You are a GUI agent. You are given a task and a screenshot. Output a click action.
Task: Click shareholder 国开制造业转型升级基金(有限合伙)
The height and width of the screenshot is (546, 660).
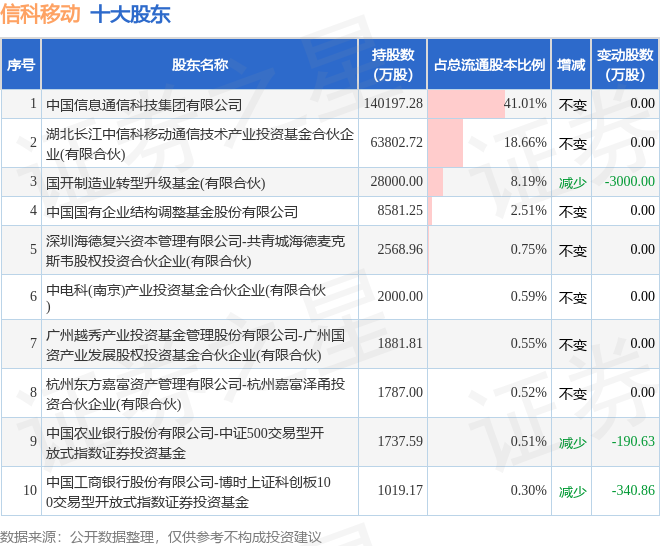point(155,183)
